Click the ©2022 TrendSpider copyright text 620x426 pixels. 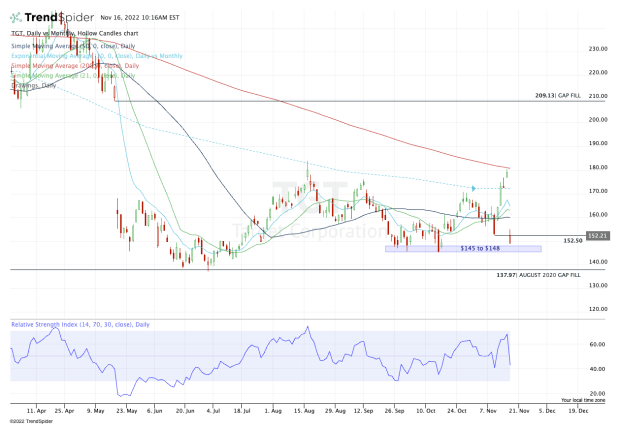tap(31, 421)
